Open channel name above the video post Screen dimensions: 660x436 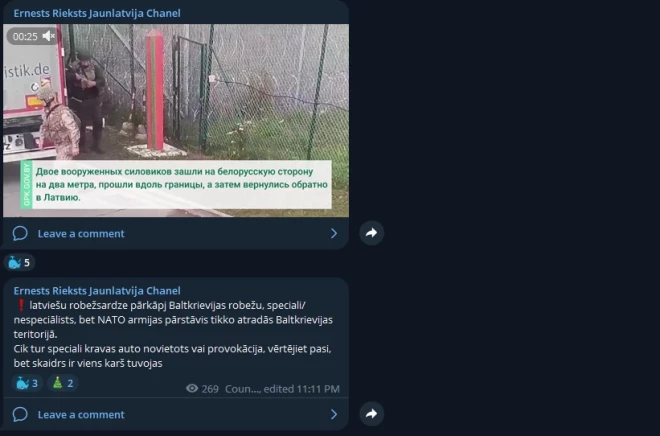point(97,13)
